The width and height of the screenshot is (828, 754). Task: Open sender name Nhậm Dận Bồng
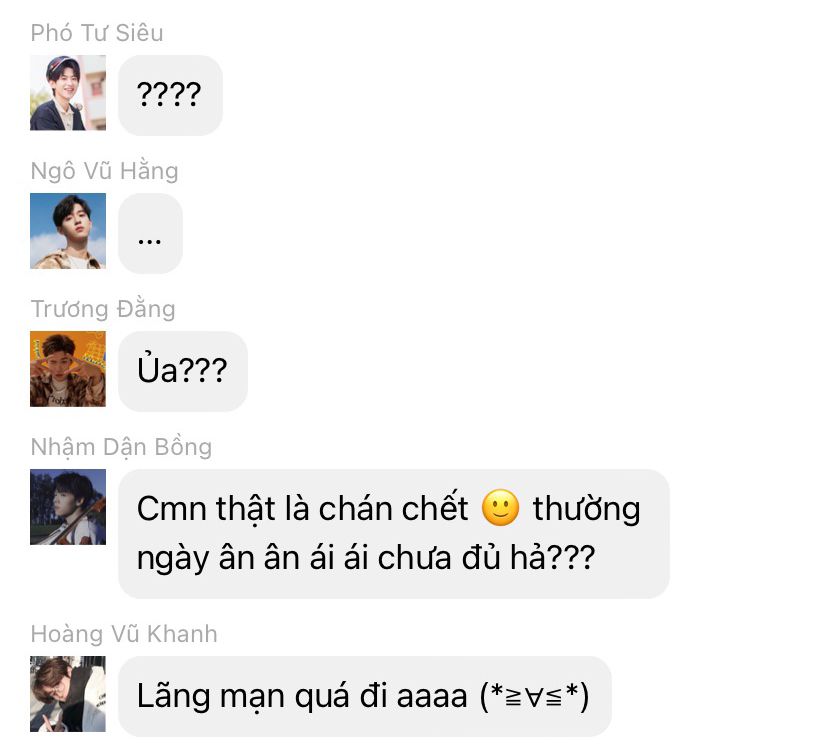tap(121, 447)
